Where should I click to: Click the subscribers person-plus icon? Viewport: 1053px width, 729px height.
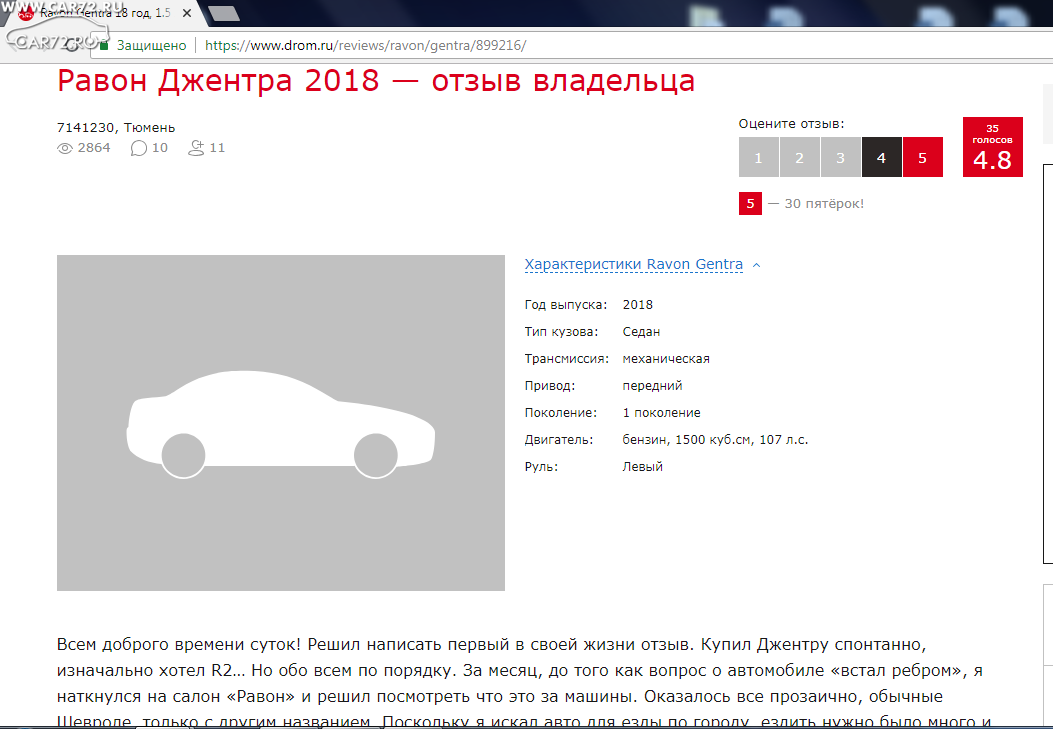pos(196,148)
